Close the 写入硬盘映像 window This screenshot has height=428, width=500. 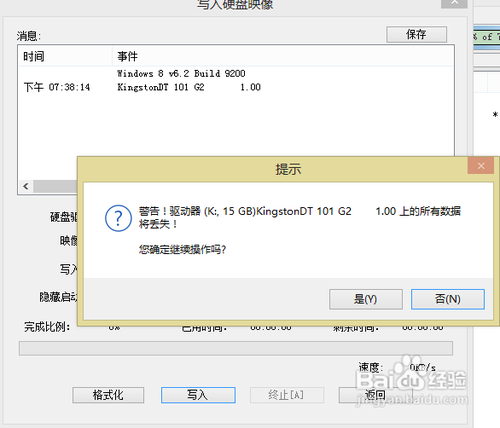click(454, 3)
